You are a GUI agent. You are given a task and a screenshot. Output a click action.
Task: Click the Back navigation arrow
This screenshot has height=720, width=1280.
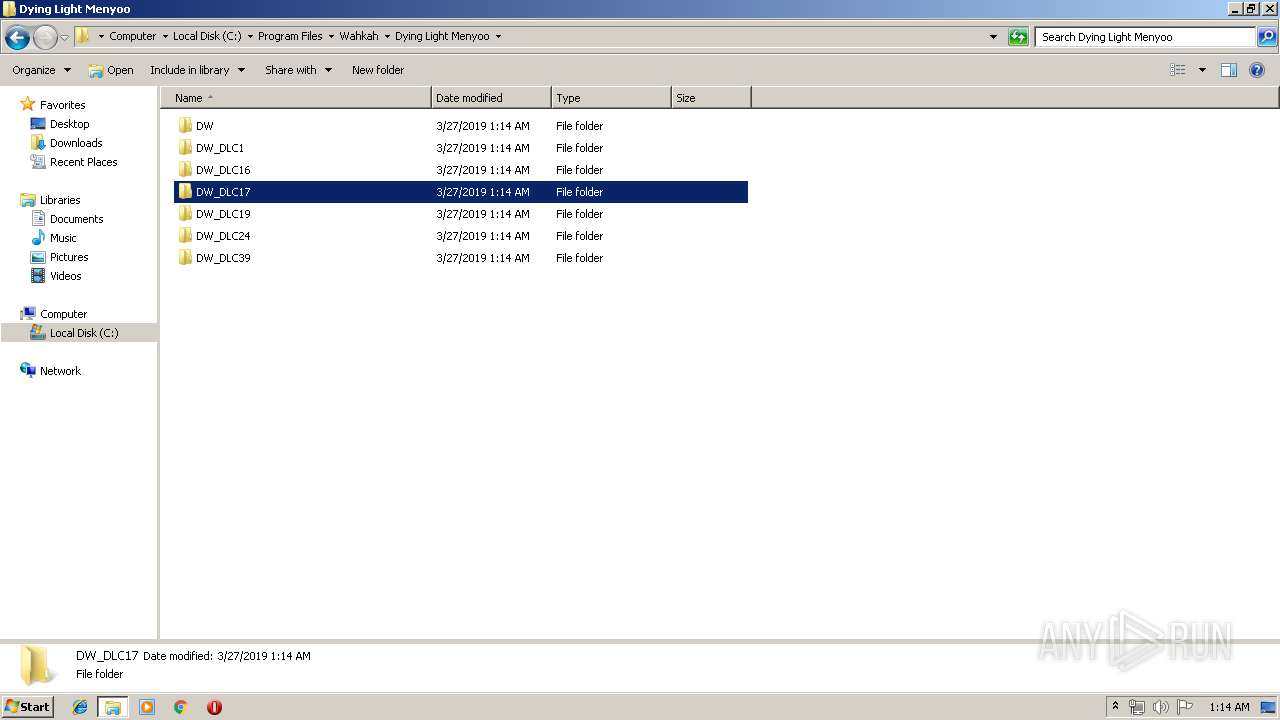(17, 38)
